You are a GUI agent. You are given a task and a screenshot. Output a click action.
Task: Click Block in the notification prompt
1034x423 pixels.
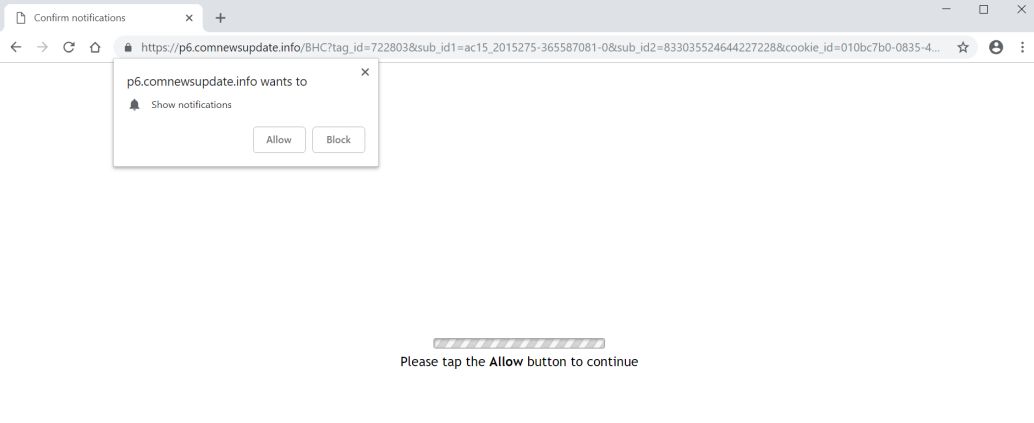coord(338,139)
